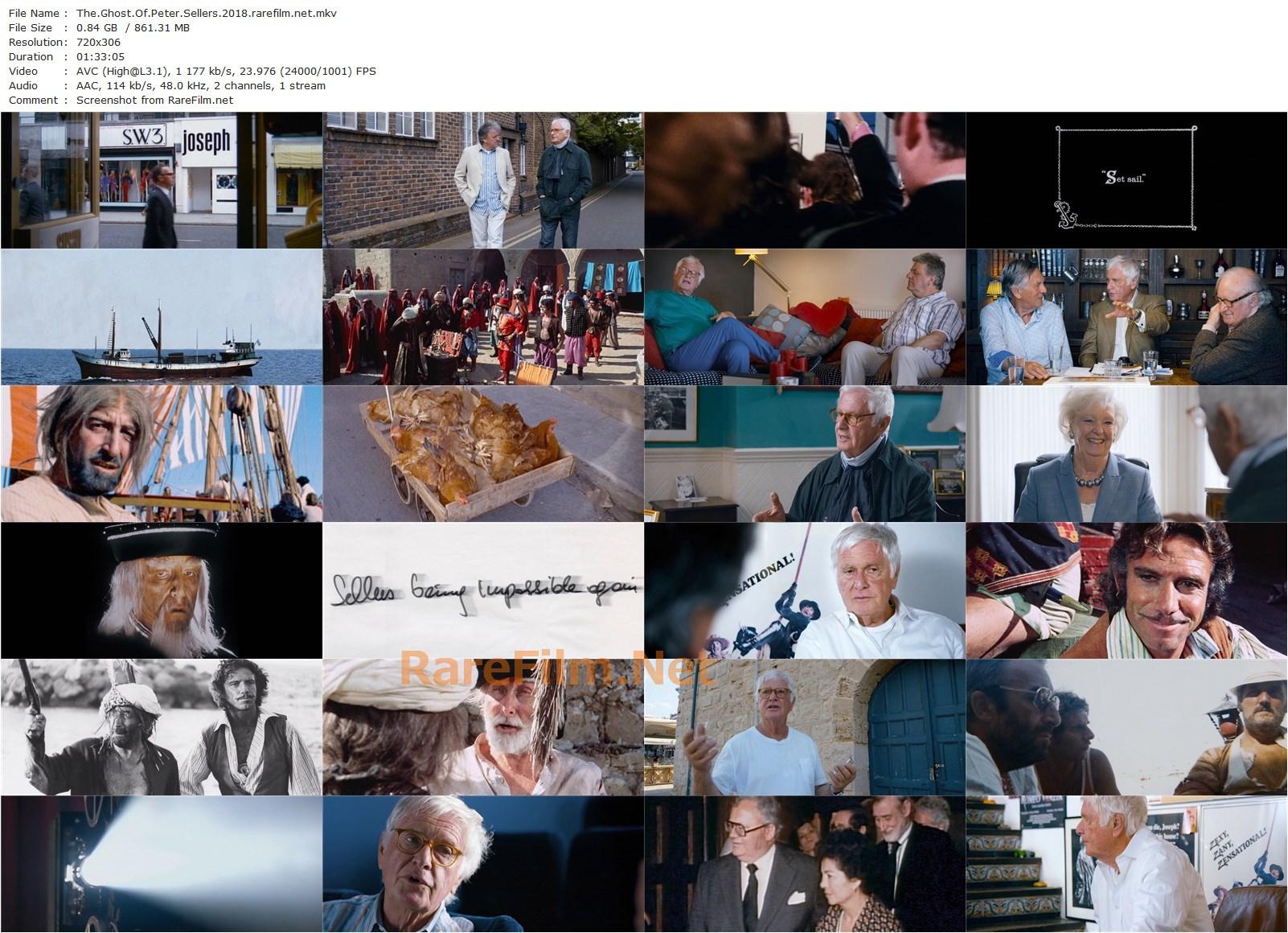Viewport: 1288px width, 933px height.
Task: Select the Duration value 01:33:05
Action: point(98,56)
